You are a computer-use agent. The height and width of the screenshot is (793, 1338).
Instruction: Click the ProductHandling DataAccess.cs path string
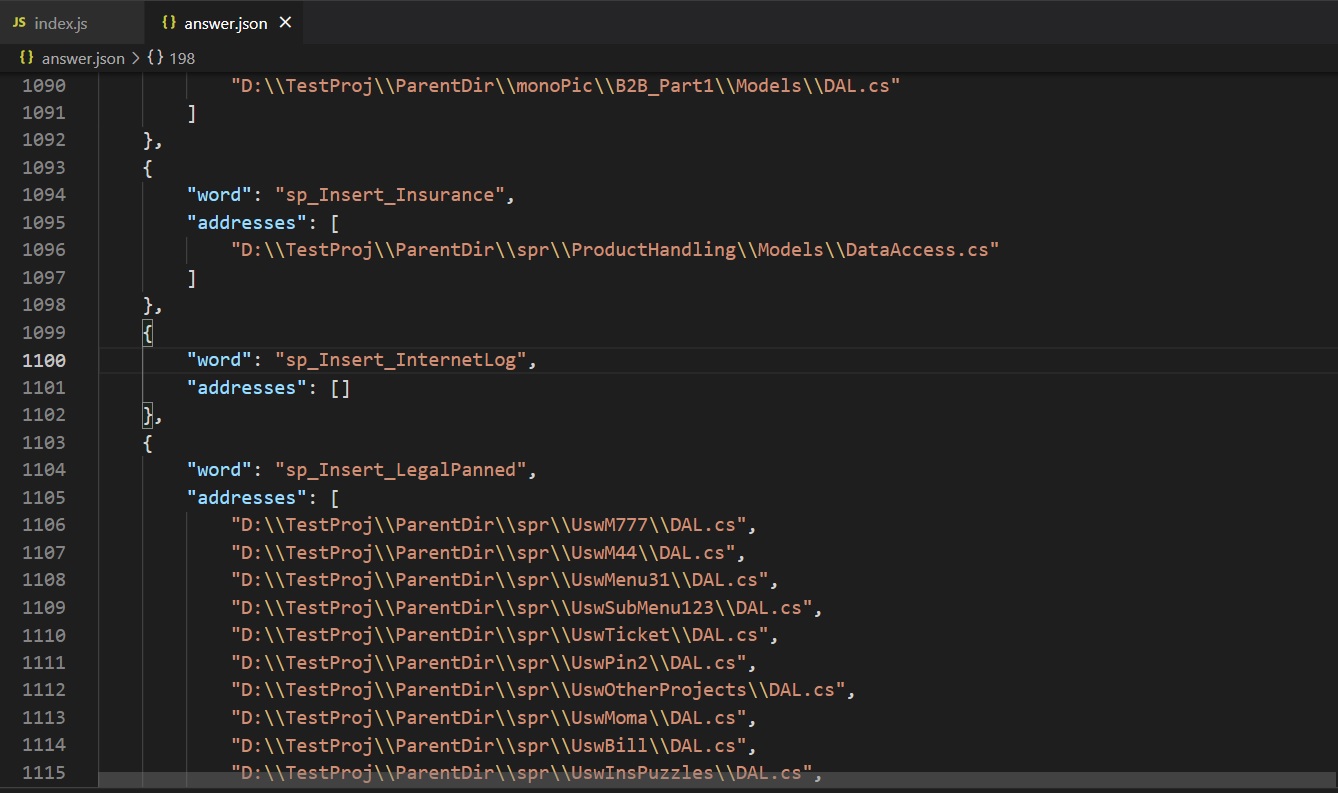tap(615, 249)
